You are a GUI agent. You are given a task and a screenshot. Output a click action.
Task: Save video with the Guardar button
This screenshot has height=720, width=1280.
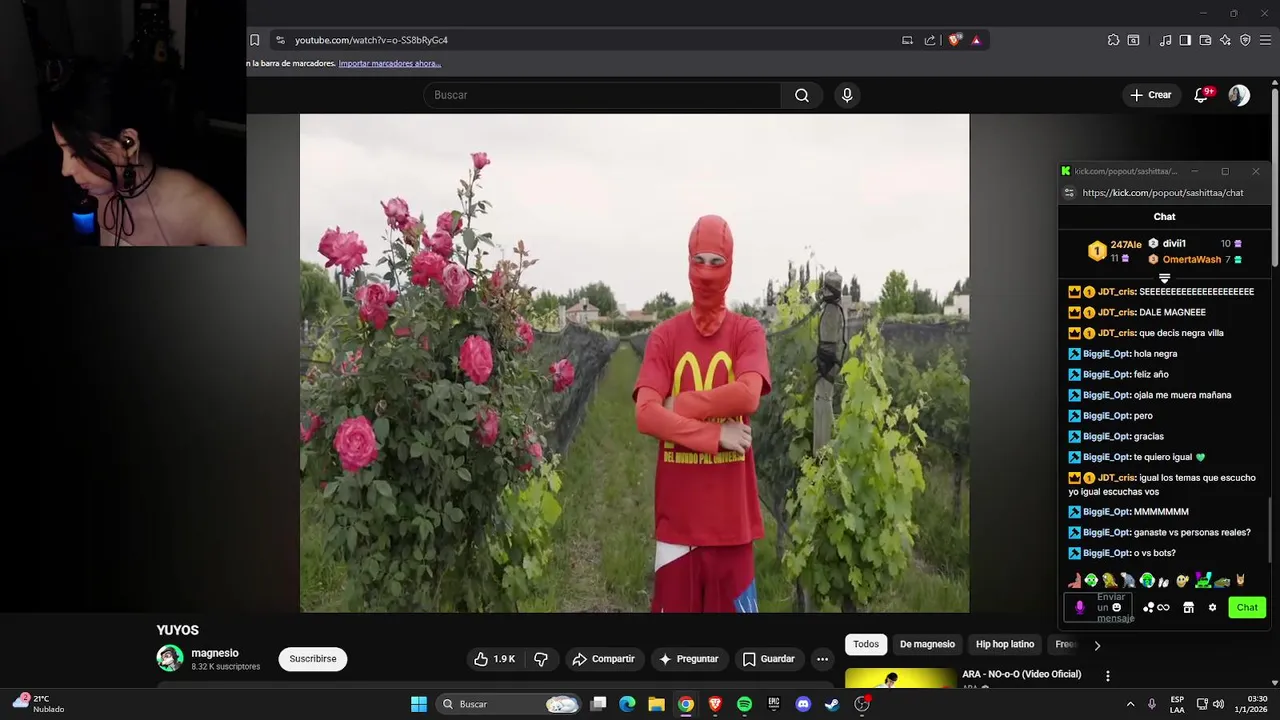point(768,659)
